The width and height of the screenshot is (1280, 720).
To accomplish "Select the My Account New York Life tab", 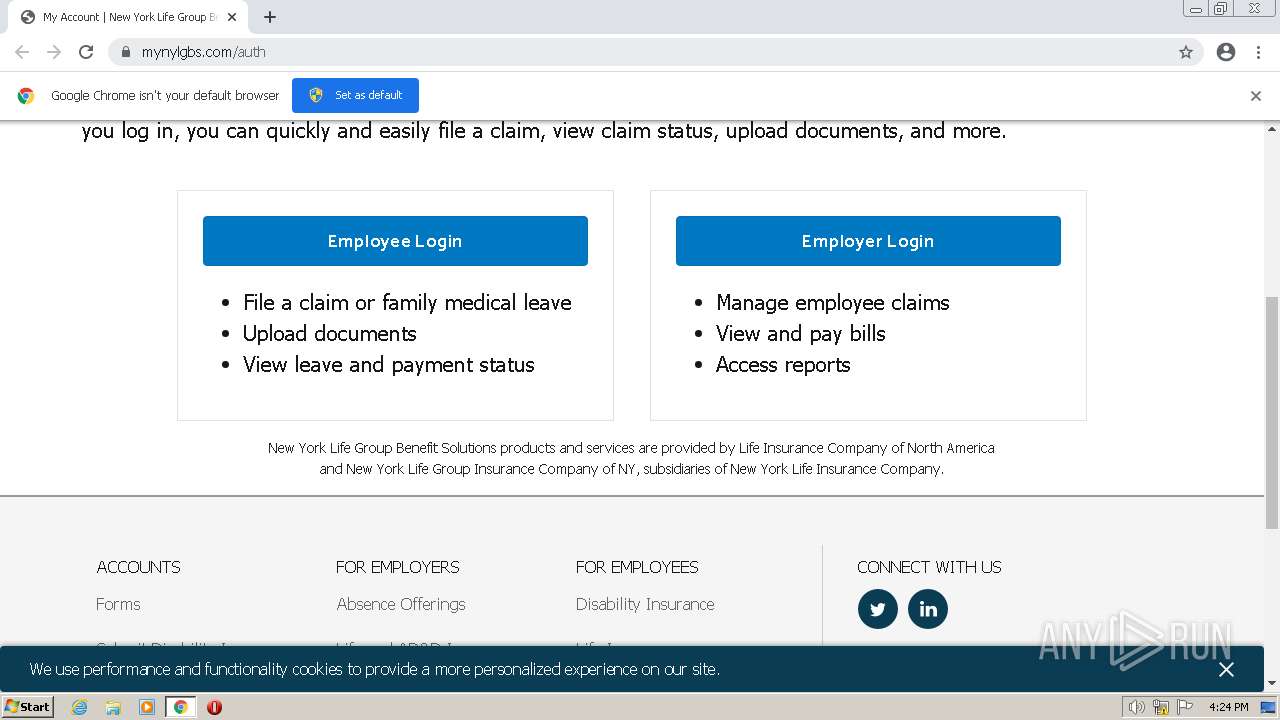I will tap(128, 17).
